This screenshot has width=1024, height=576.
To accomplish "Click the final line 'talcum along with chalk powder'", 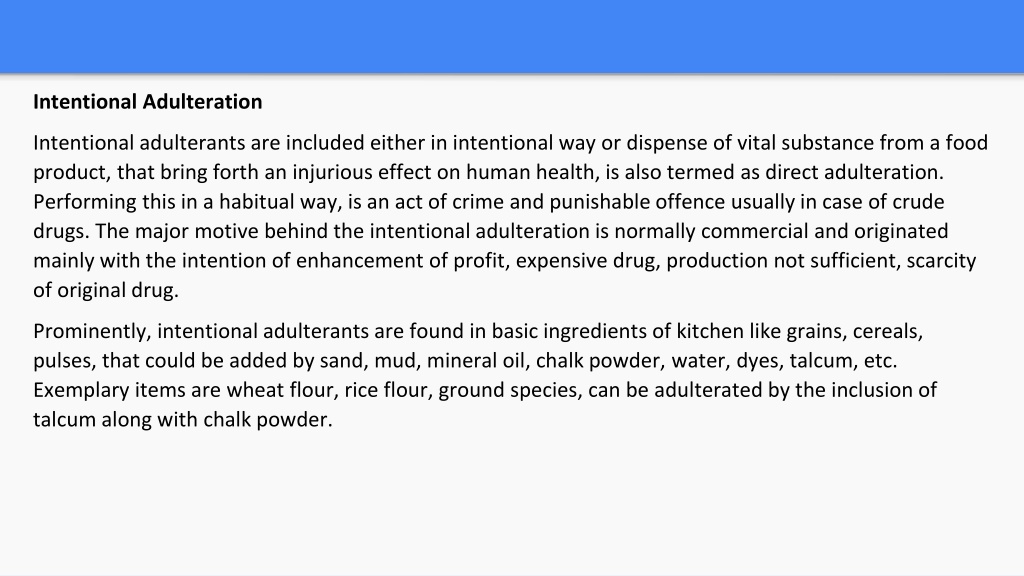I will (183, 419).
